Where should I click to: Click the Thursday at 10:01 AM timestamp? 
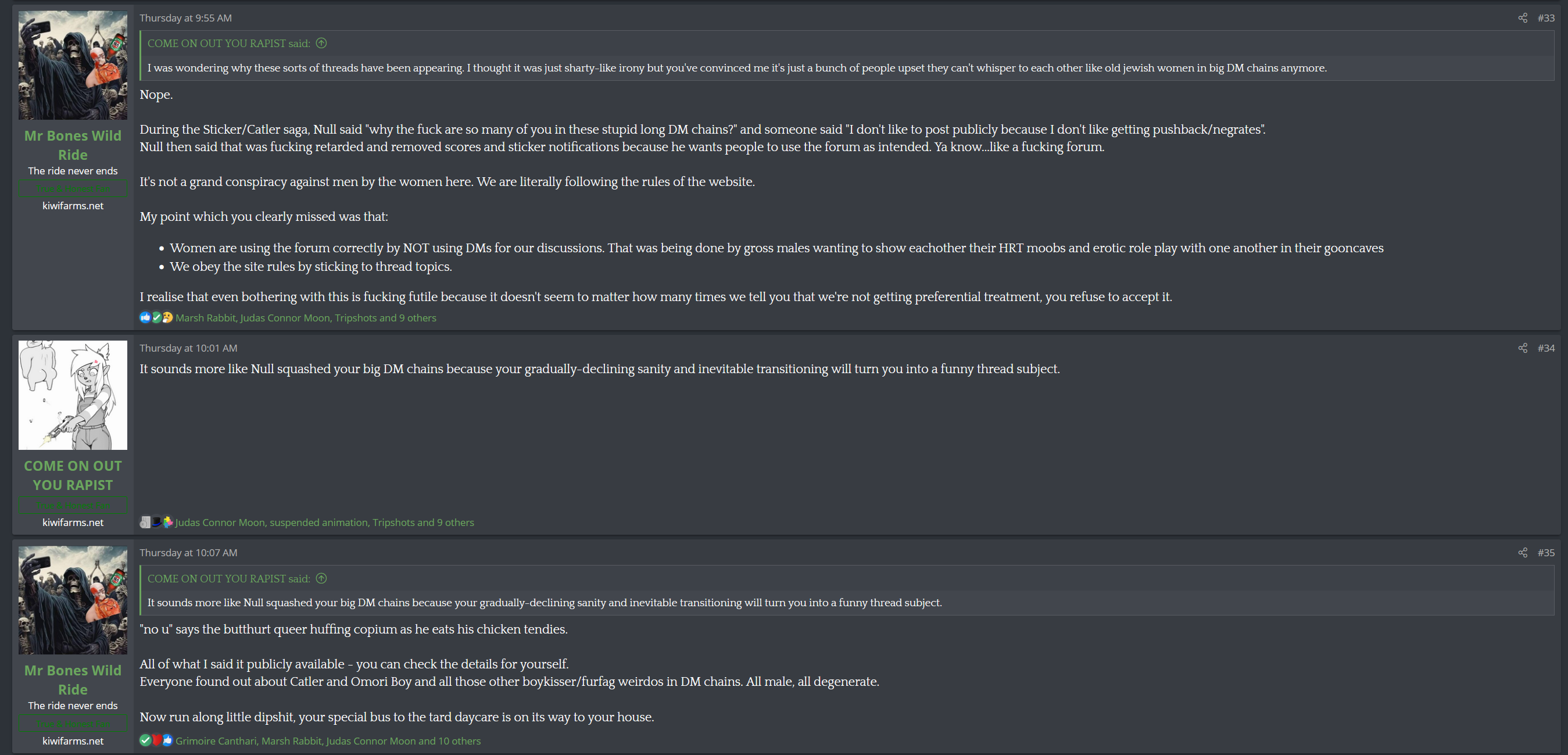click(188, 348)
